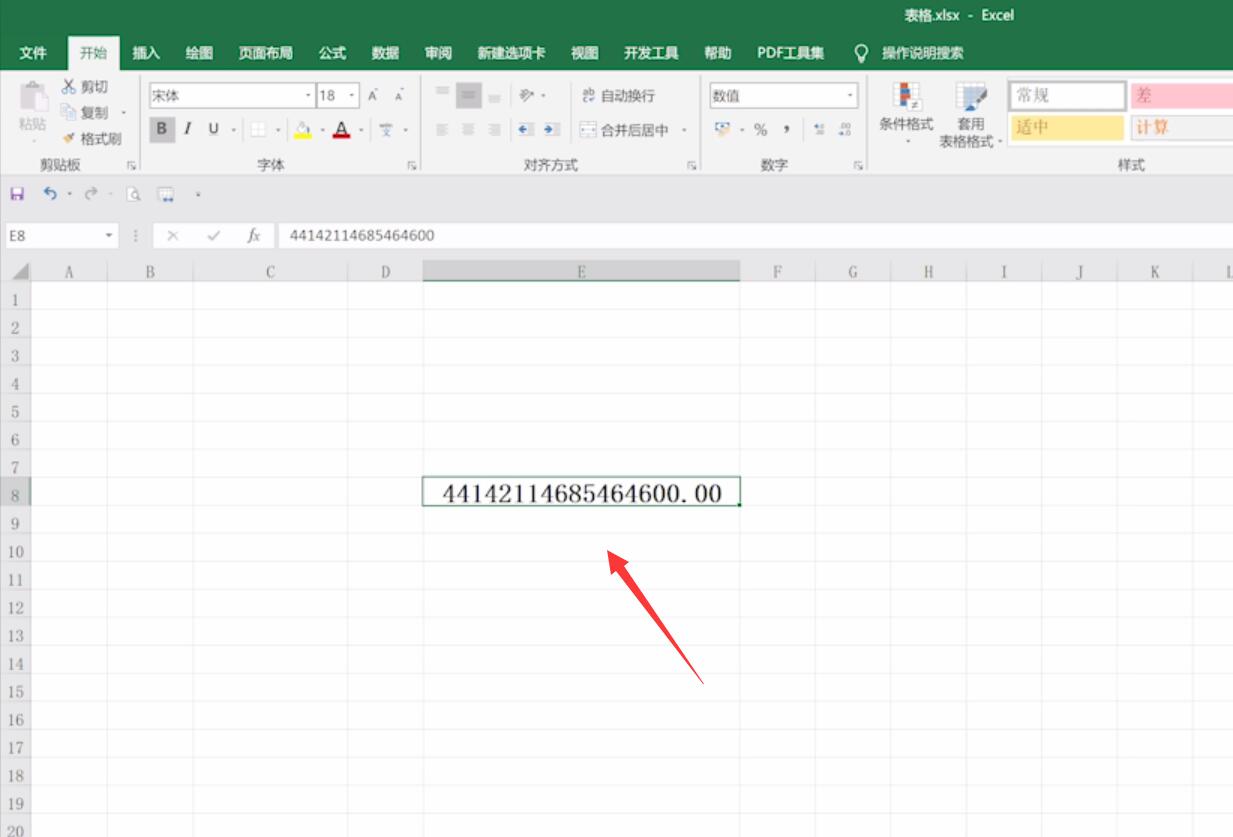The height and width of the screenshot is (837, 1233).
Task: Click the Copy (复制) icon
Action: tap(69, 113)
